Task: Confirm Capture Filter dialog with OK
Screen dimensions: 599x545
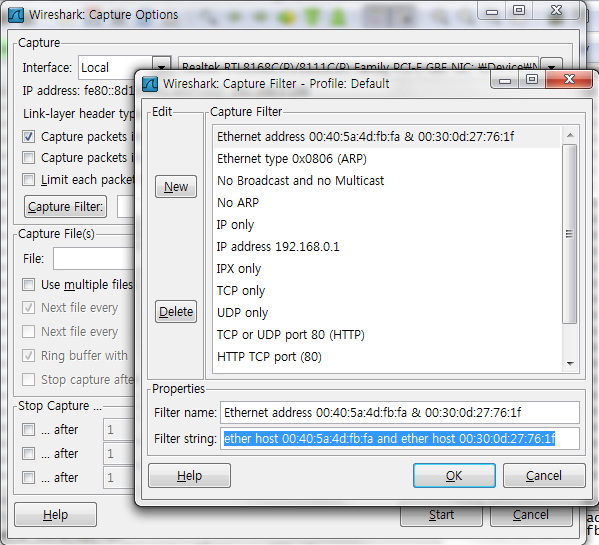Action: pos(454,476)
